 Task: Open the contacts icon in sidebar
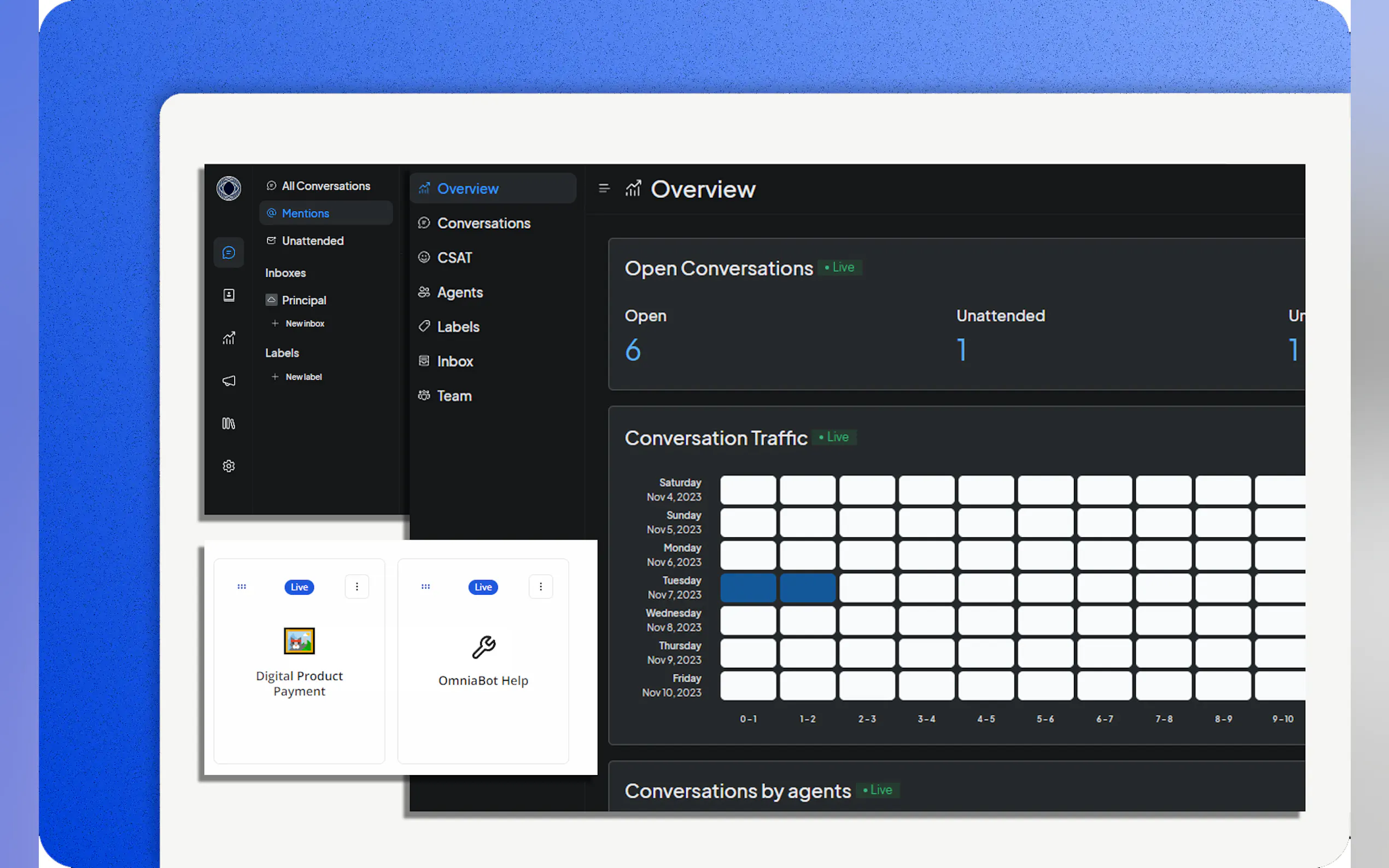(229, 295)
